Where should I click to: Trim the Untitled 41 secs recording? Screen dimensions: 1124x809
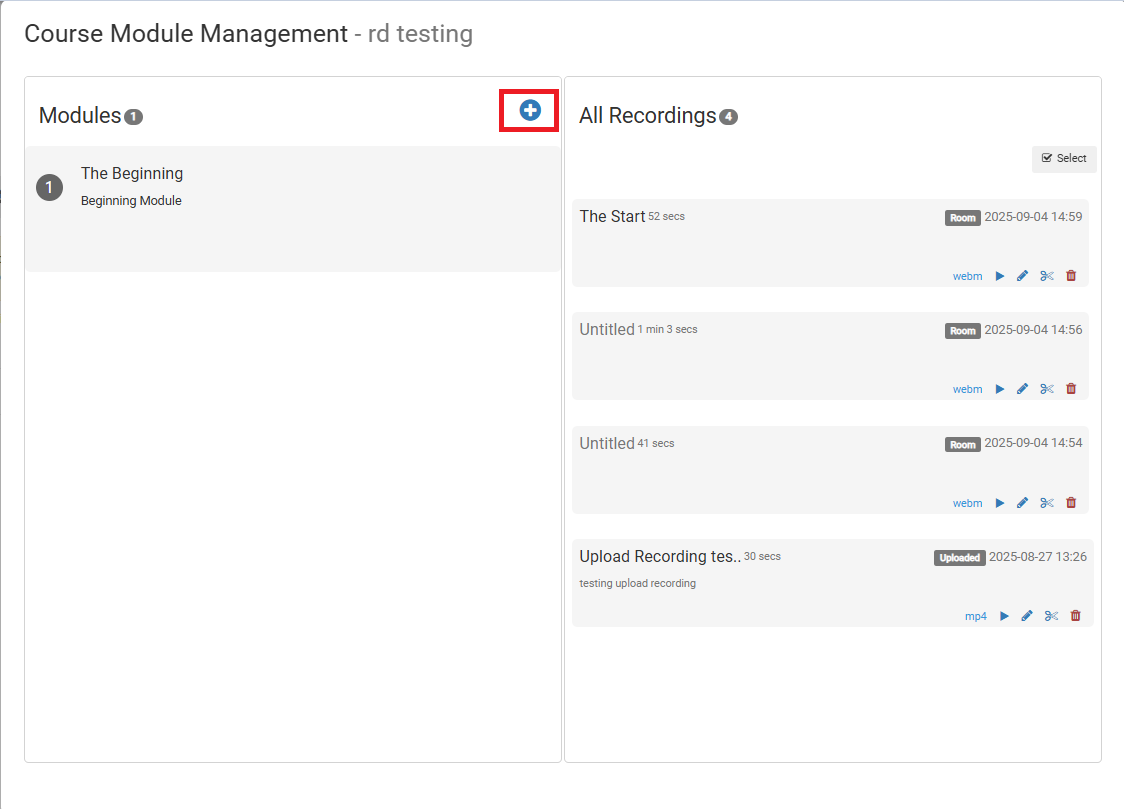1047,503
